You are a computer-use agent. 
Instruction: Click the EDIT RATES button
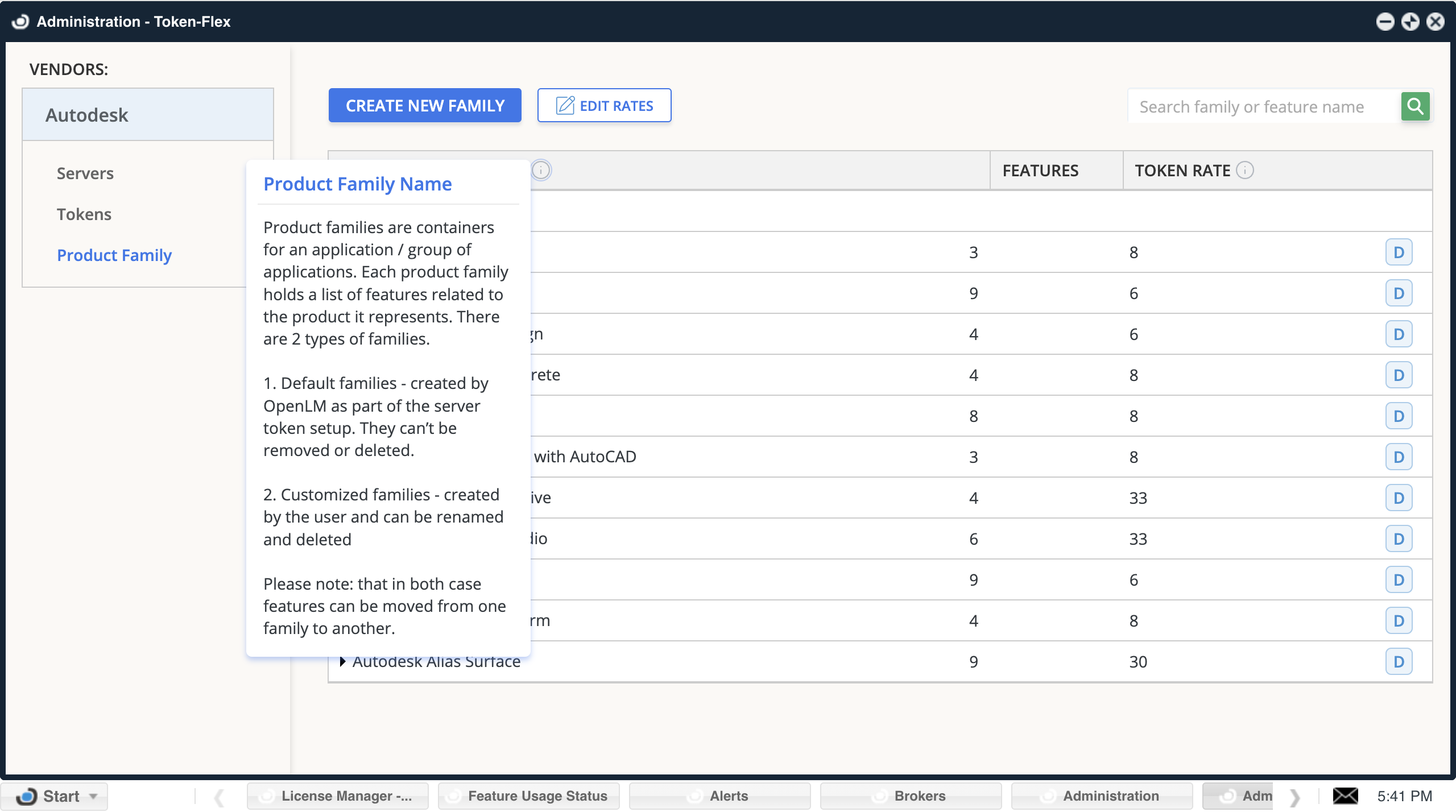coord(604,105)
